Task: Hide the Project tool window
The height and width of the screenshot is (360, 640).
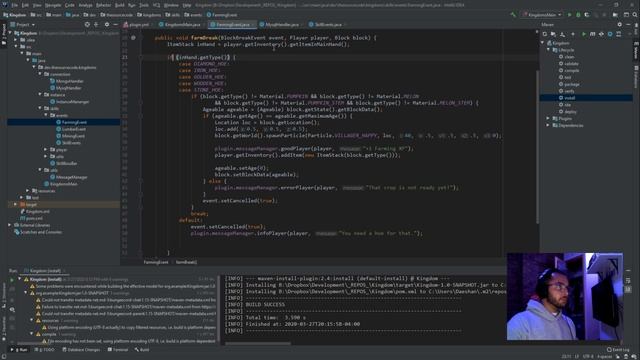Action: (116, 24)
